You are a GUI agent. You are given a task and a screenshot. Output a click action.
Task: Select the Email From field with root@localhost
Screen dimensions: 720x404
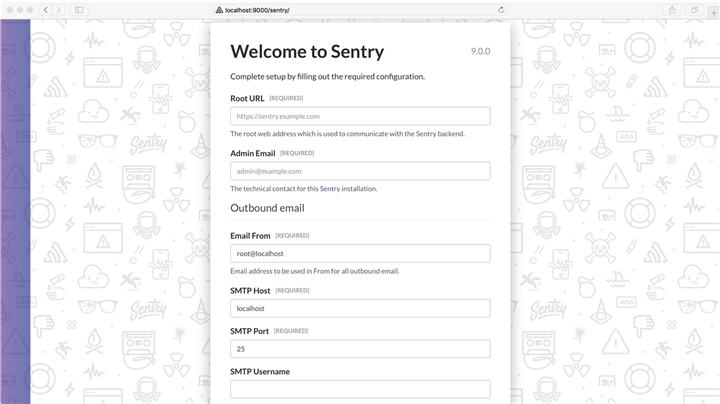(x=360, y=253)
